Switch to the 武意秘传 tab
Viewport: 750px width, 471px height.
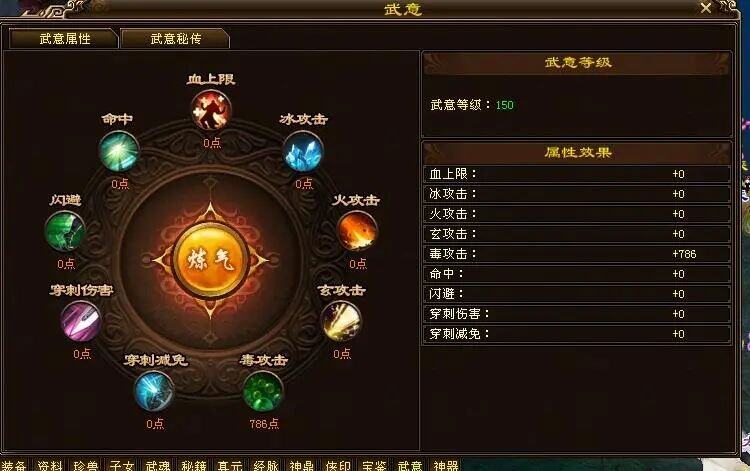[175, 39]
